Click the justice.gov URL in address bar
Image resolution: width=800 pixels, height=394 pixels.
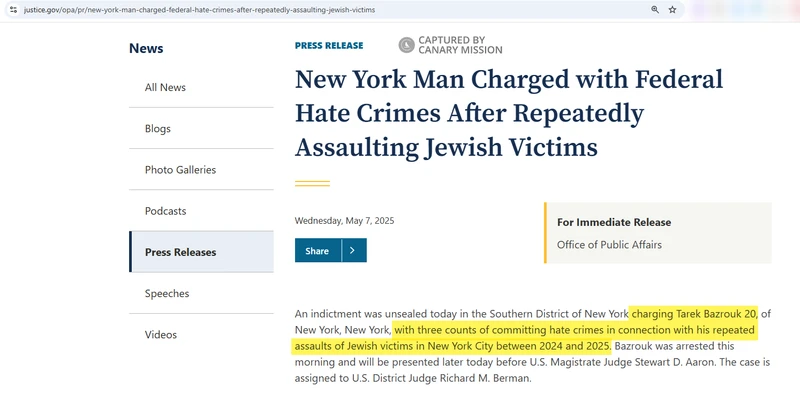[x=199, y=10]
